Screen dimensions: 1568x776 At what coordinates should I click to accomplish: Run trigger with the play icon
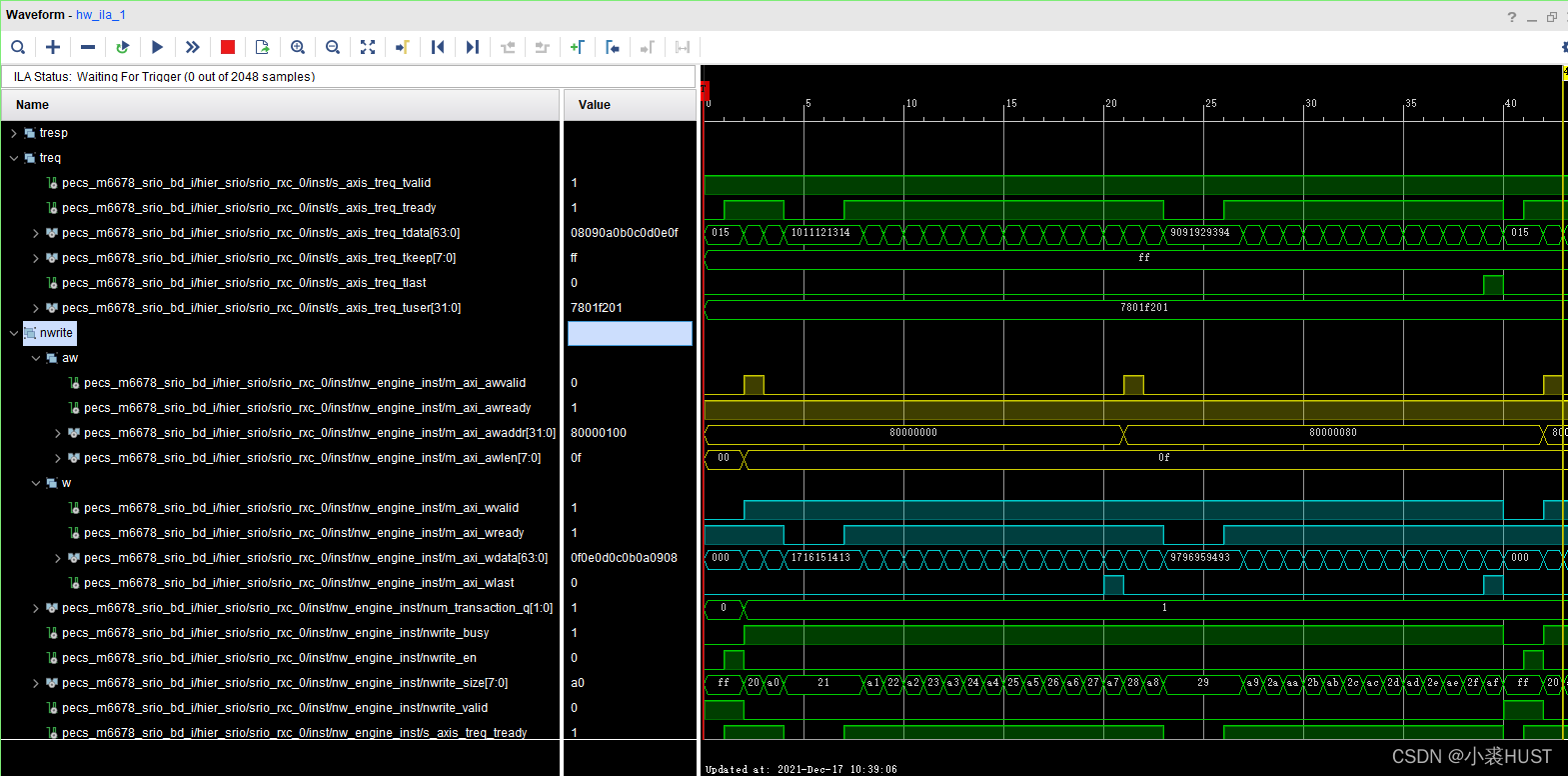(x=158, y=47)
